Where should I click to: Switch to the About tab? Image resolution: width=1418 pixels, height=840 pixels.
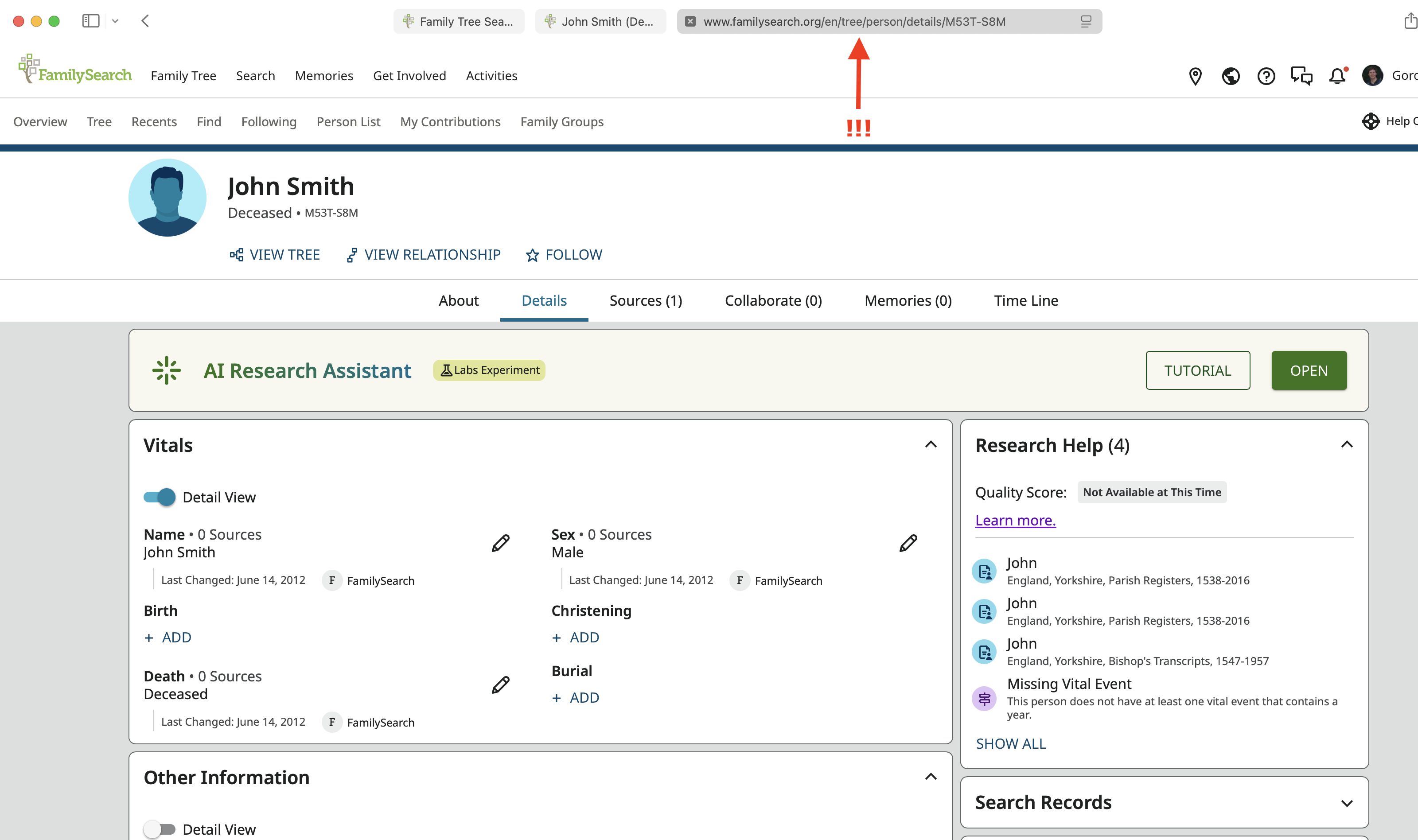pos(459,300)
